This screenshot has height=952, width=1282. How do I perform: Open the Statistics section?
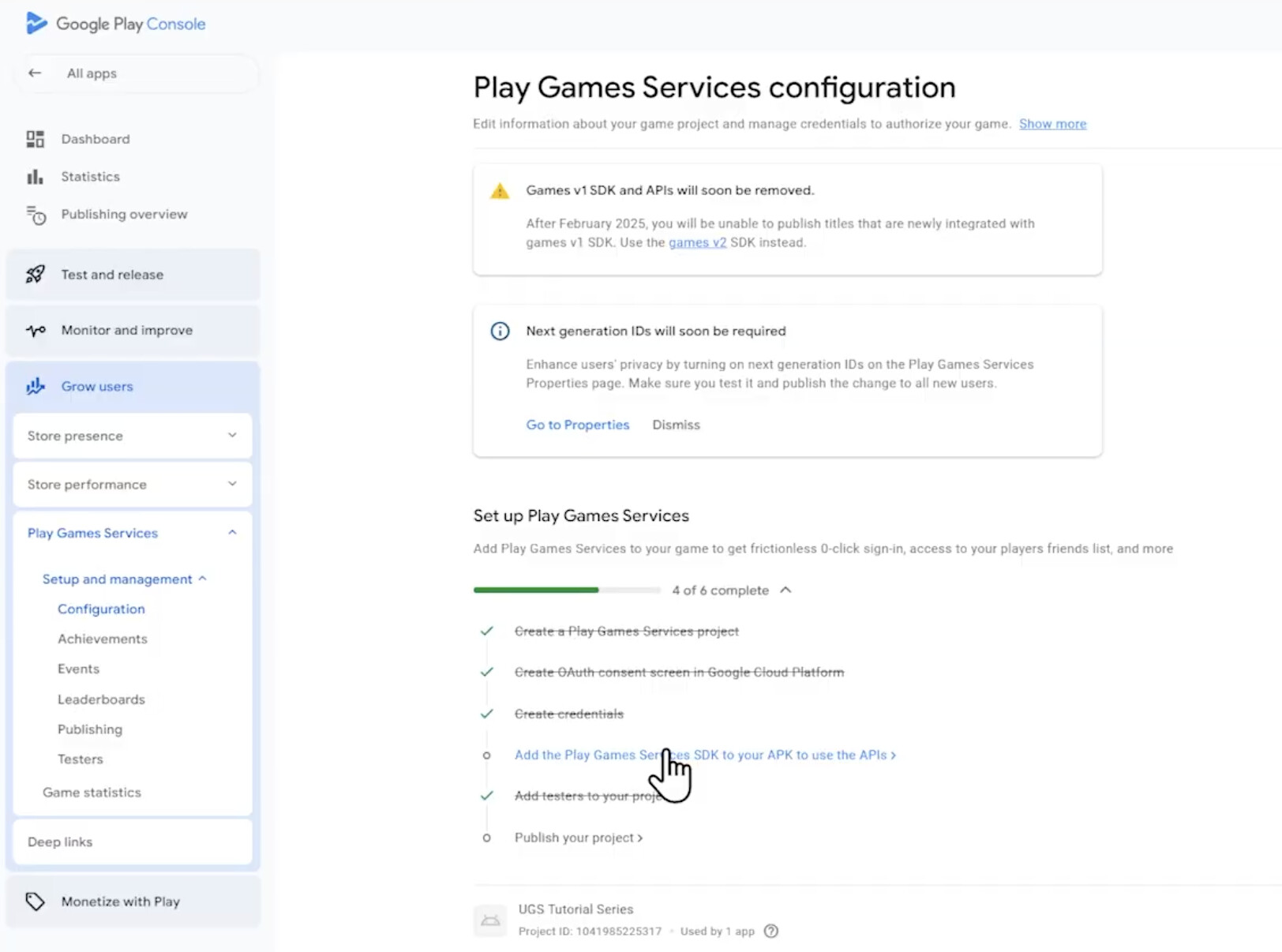(90, 176)
